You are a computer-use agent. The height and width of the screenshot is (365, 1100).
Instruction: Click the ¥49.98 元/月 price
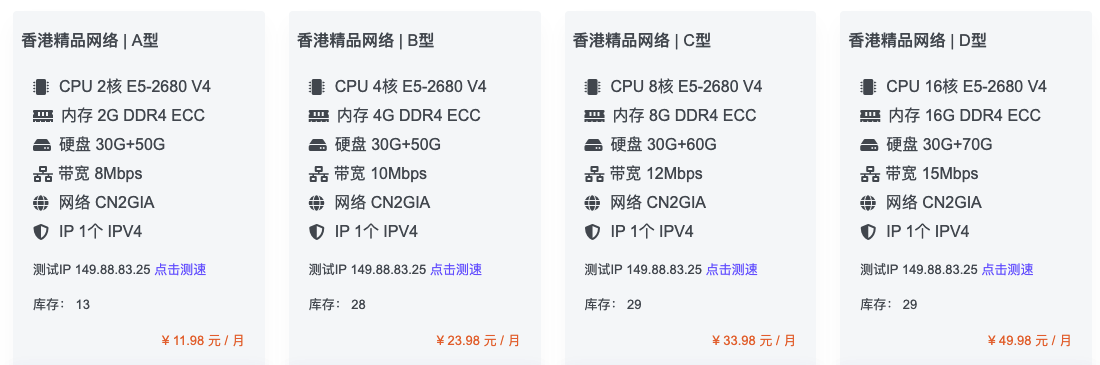click(x=1030, y=341)
